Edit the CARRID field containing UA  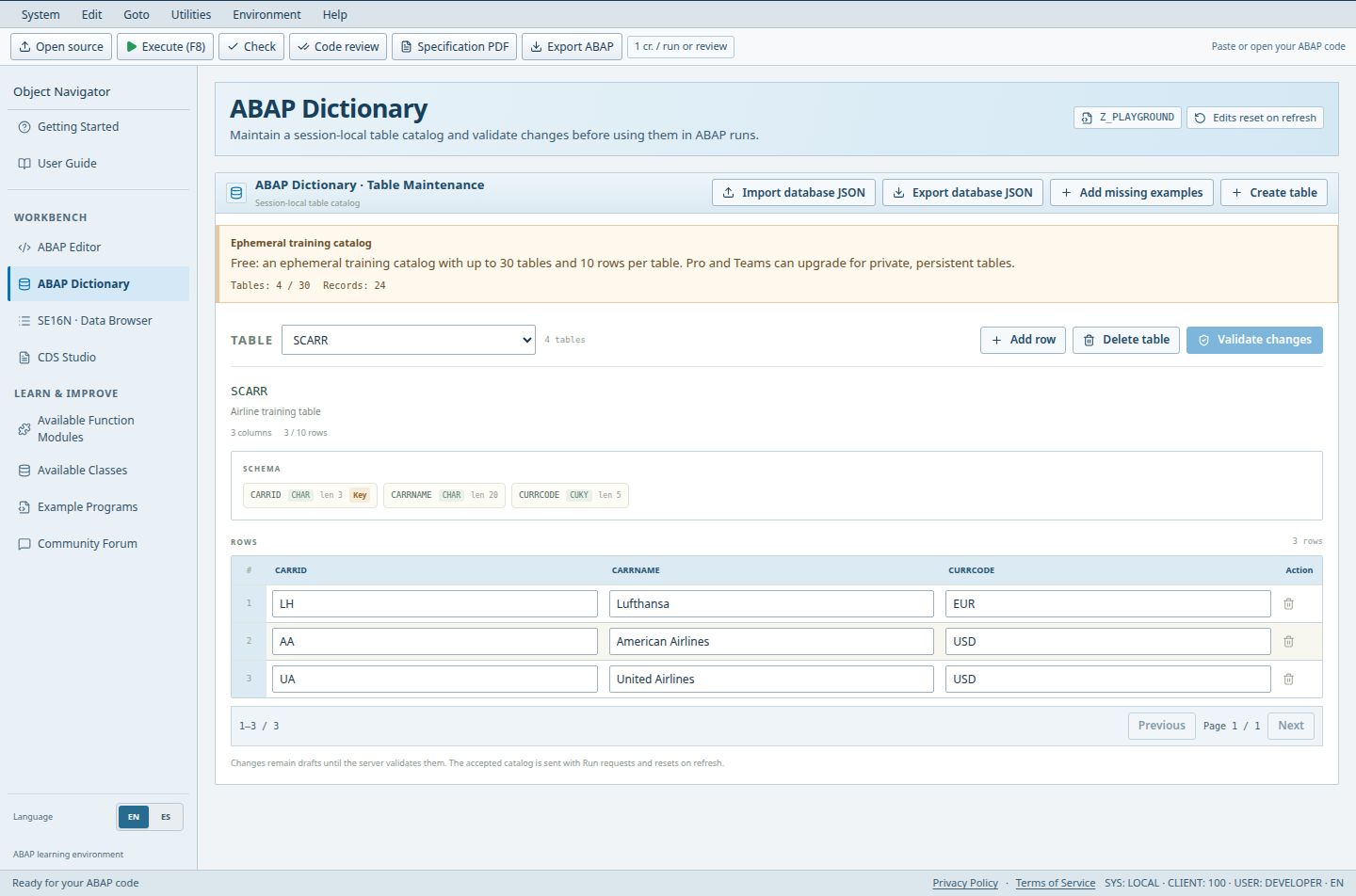coord(435,680)
